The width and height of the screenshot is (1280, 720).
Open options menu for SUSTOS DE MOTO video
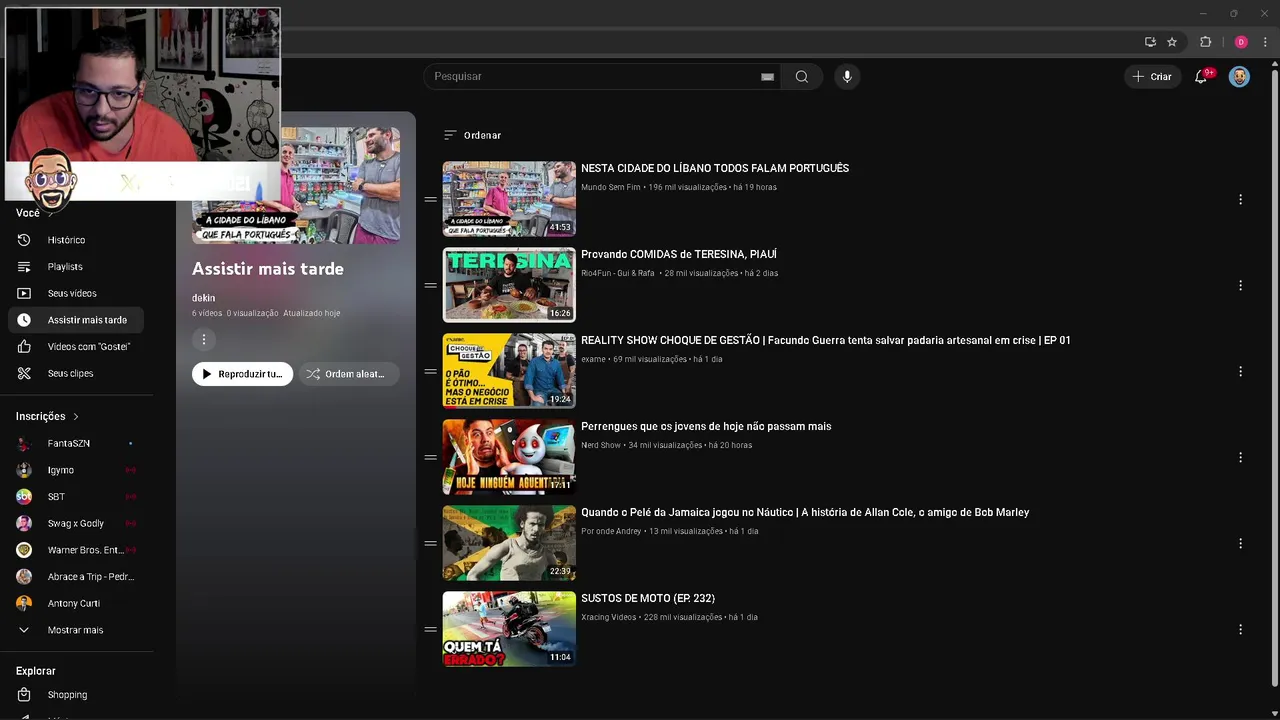(x=1240, y=629)
